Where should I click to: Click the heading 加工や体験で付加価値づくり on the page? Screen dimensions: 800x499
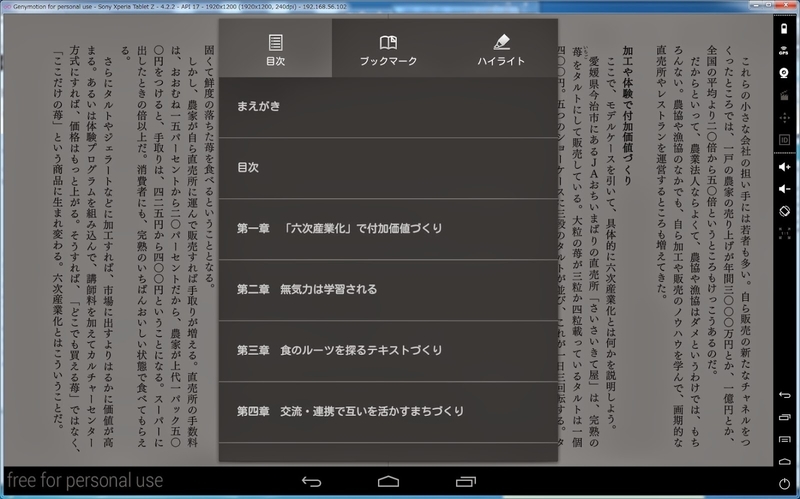click(x=628, y=116)
